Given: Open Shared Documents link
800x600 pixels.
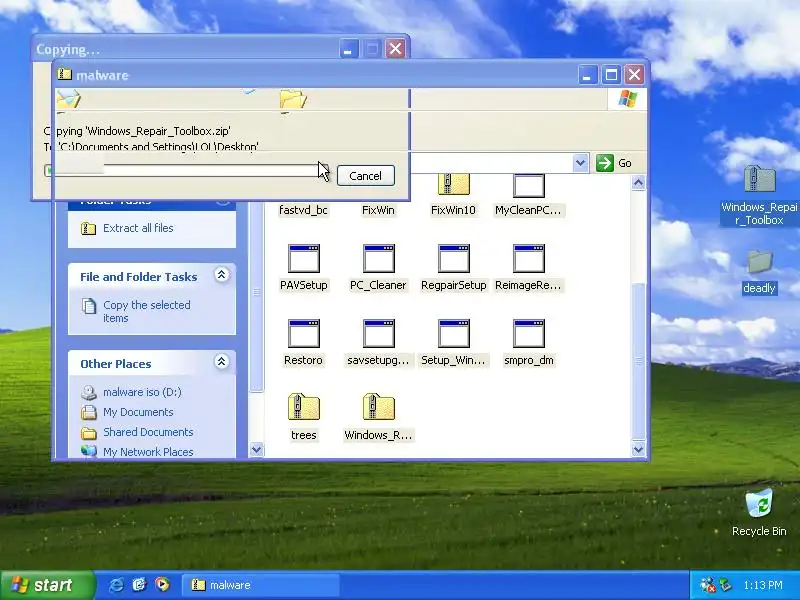Looking at the screenshot, I should [148, 432].
